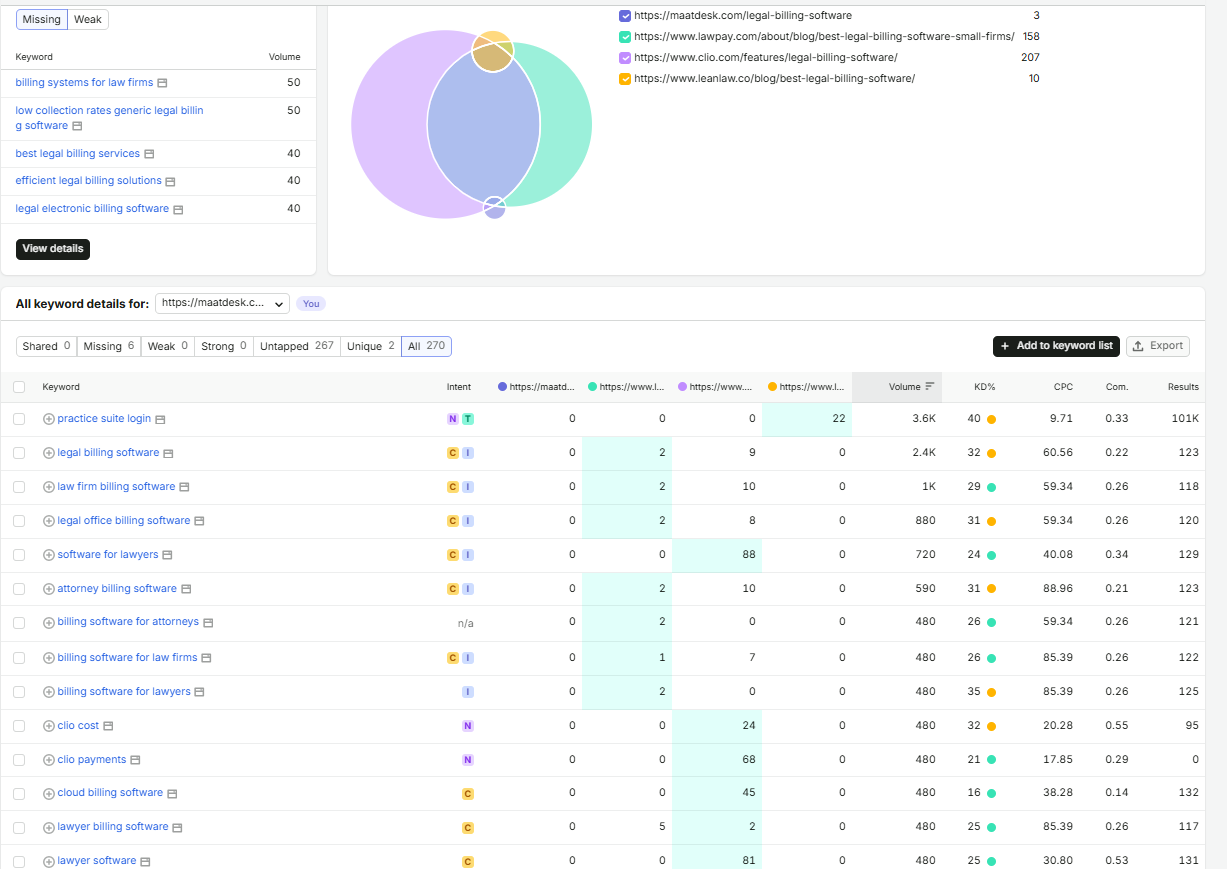1227x869 pixels.
Task: Select the Unique 2 filter tab
Action: pyautogui.click(x=371, y=346)
